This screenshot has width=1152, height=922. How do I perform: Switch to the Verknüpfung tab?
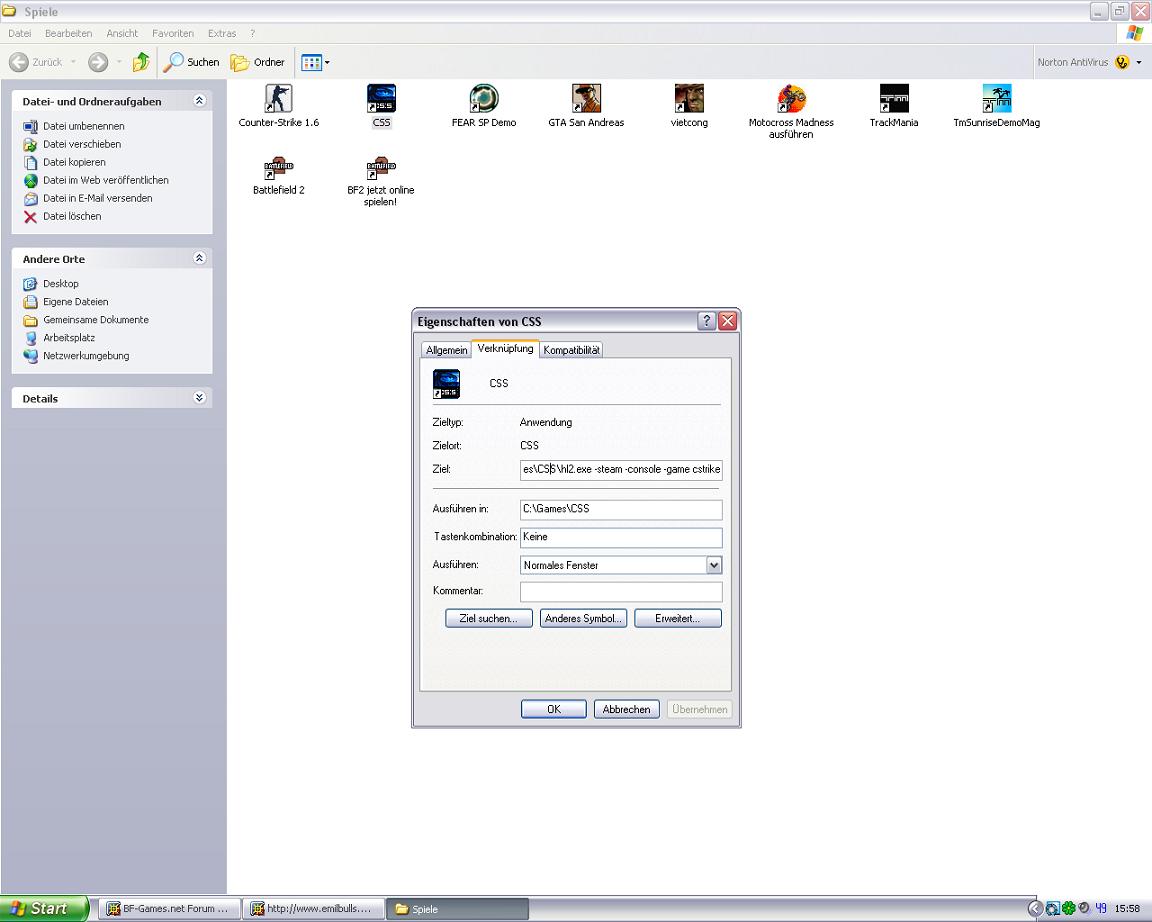tap(505, 348)
